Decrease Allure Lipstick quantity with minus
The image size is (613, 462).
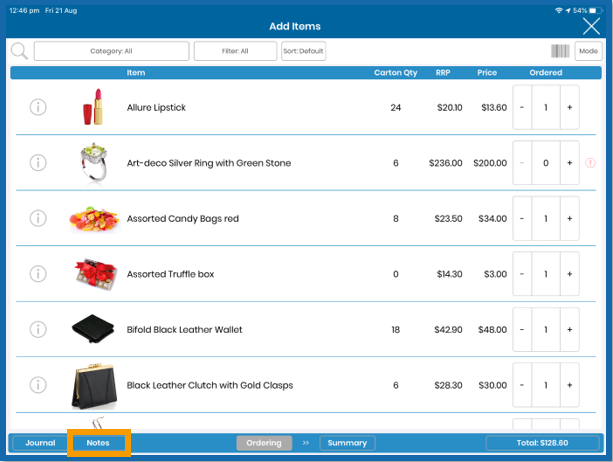[522, 107]
